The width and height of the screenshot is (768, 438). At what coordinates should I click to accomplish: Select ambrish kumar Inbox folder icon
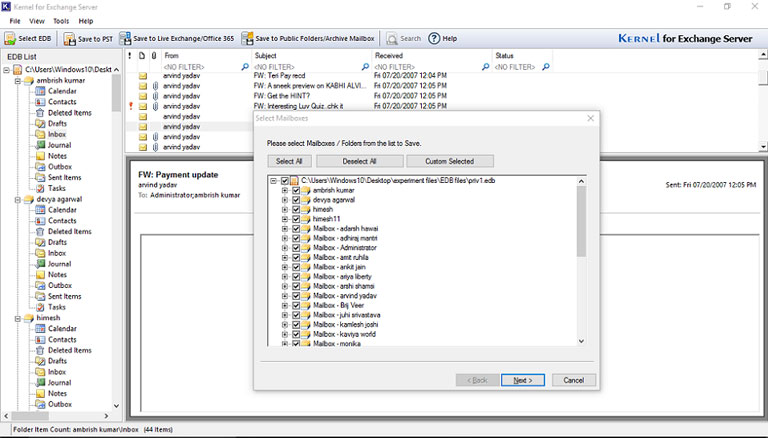coord(40,134)
